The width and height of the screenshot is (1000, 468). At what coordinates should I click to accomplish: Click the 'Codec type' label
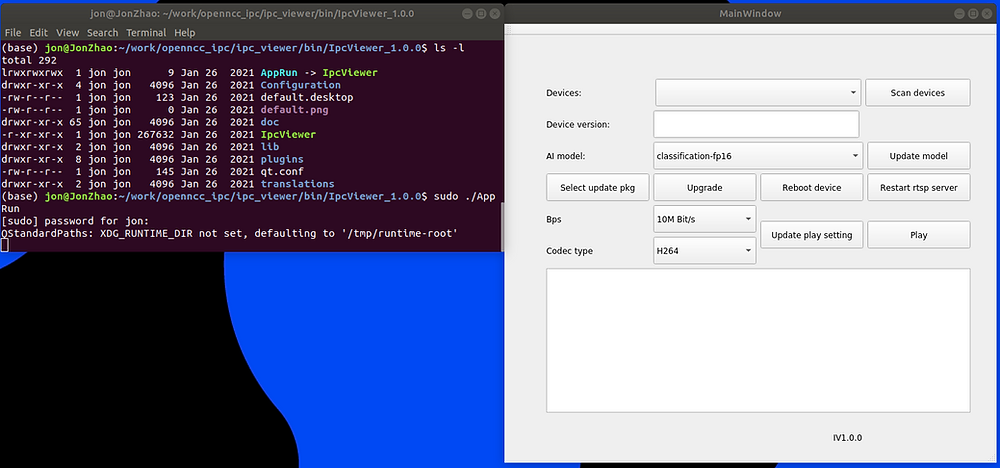click(x=570, y=251)
